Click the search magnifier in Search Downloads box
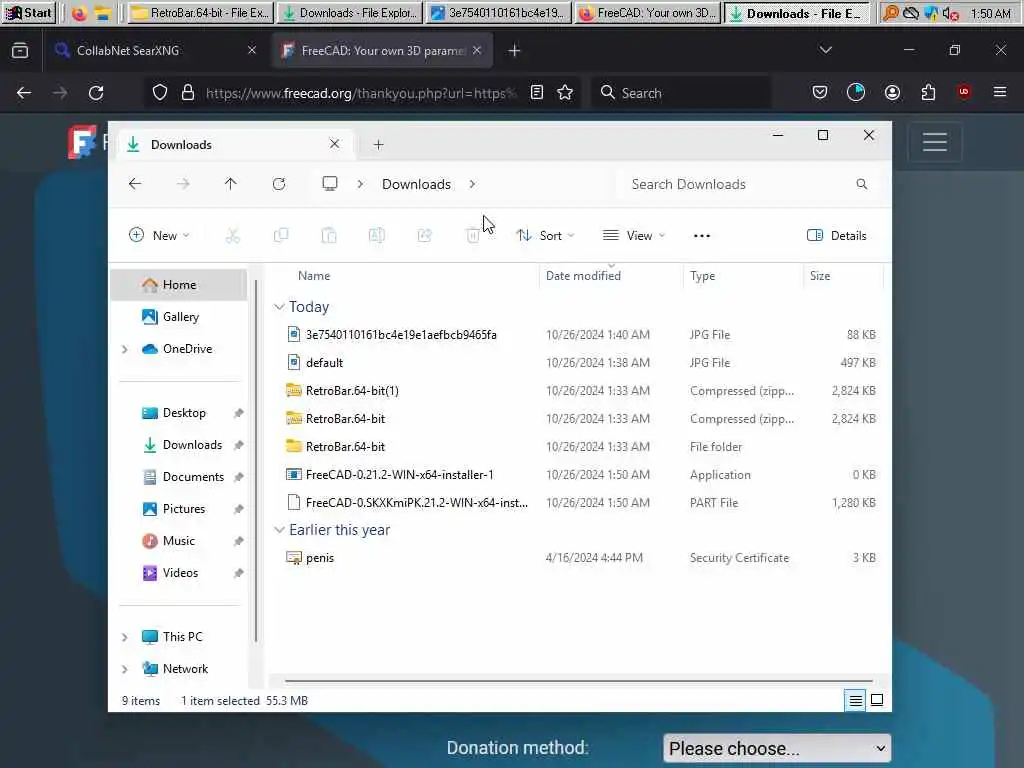Image resolution: width=1024 pixels, height=768 pixels. coord(862,184)
